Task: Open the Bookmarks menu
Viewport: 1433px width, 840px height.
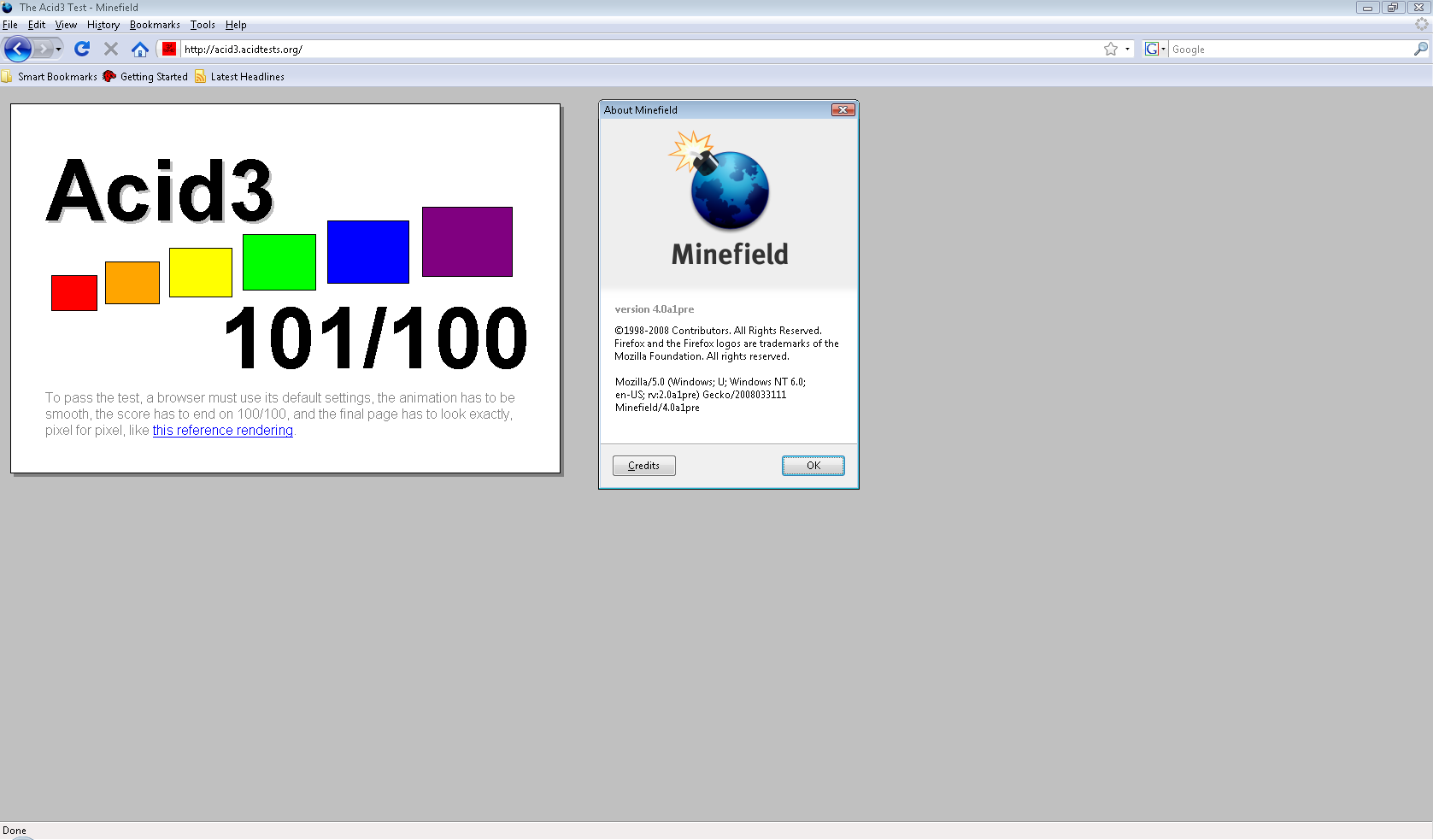Action: (x=155, y=25)
